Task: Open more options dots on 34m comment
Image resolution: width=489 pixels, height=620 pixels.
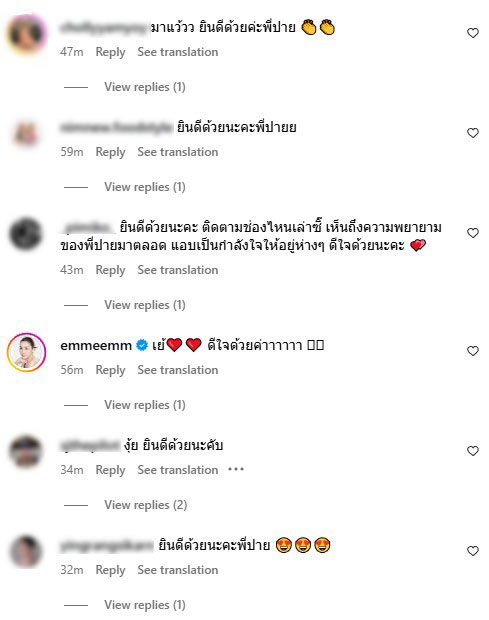Action: [x=236, y=469]
